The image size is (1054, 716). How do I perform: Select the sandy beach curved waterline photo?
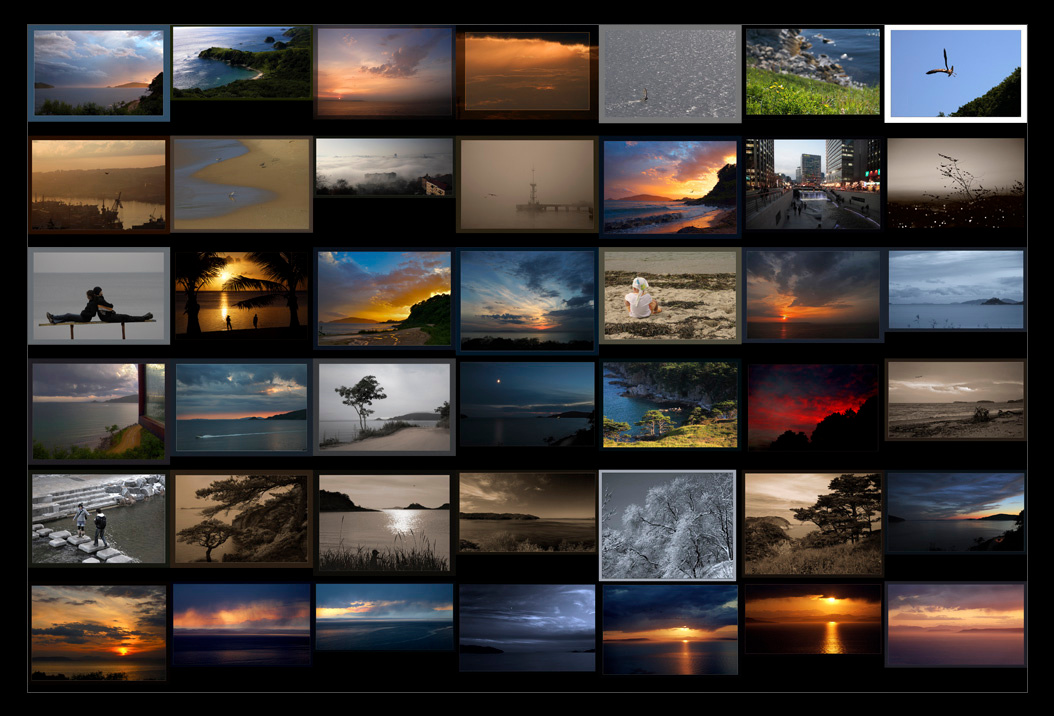(x=241, y=184)
